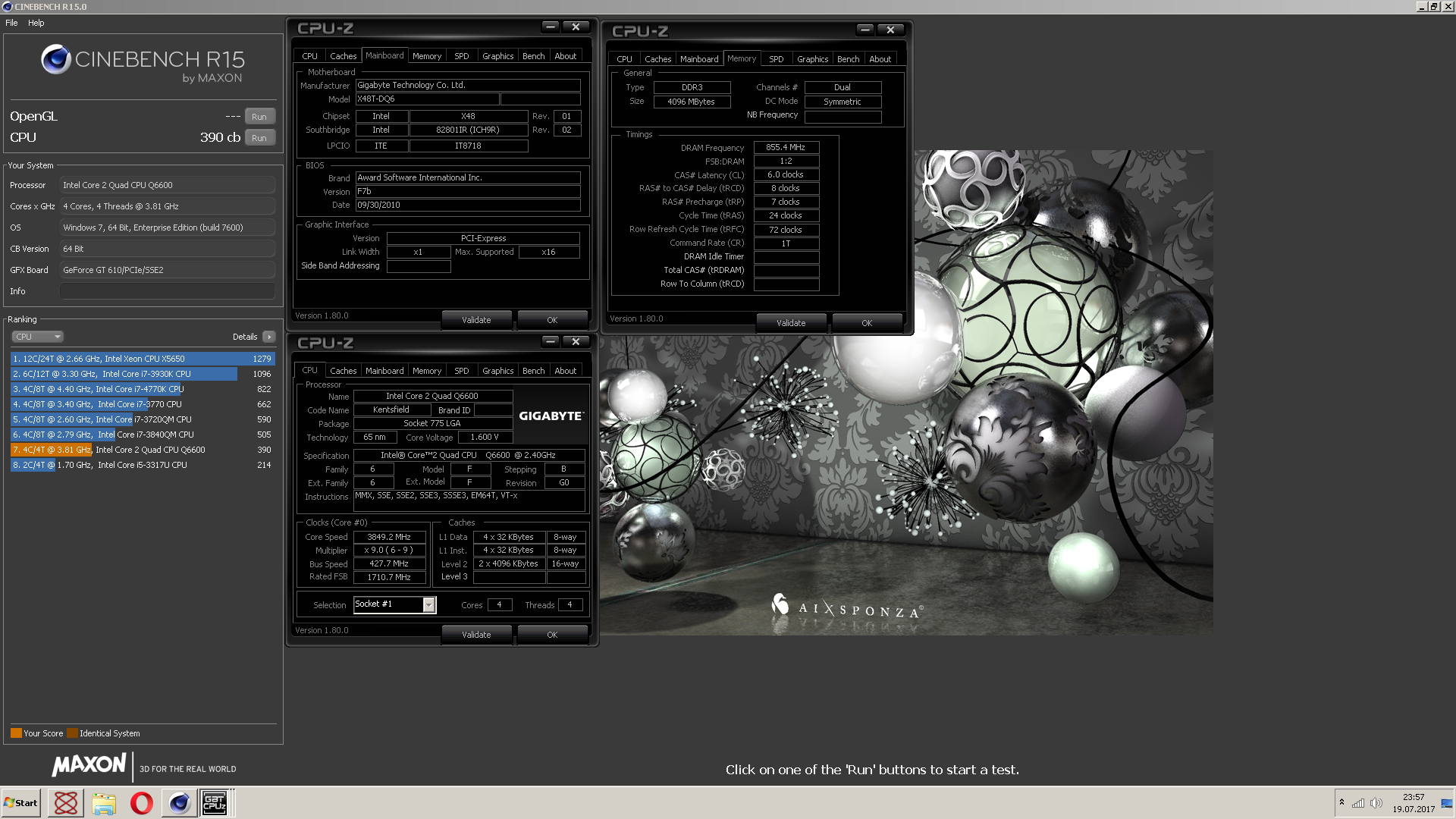Open About tab in Memory CPU-Z window
1456x819 pixels.
880,59
